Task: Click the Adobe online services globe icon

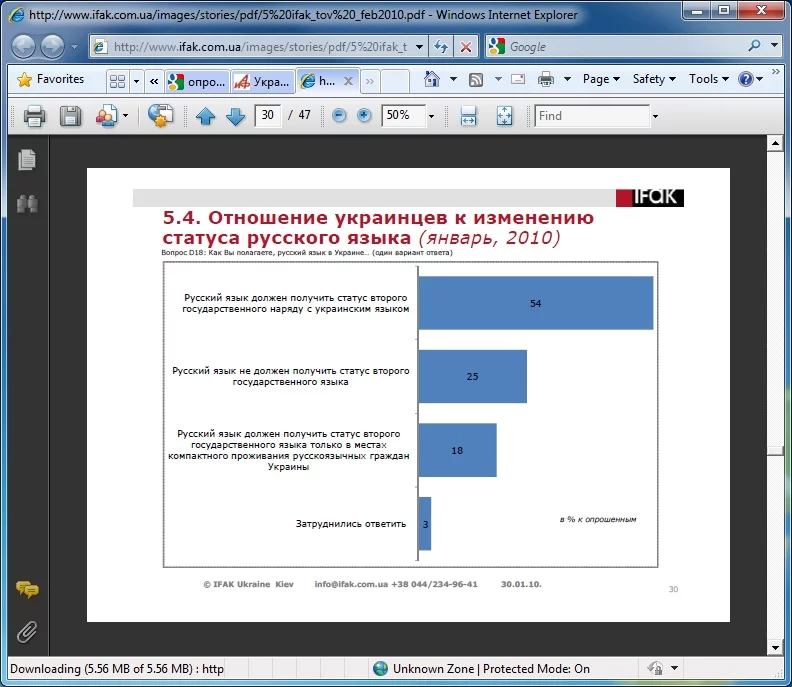Action: pyautogui.click(x=161, y=116)
